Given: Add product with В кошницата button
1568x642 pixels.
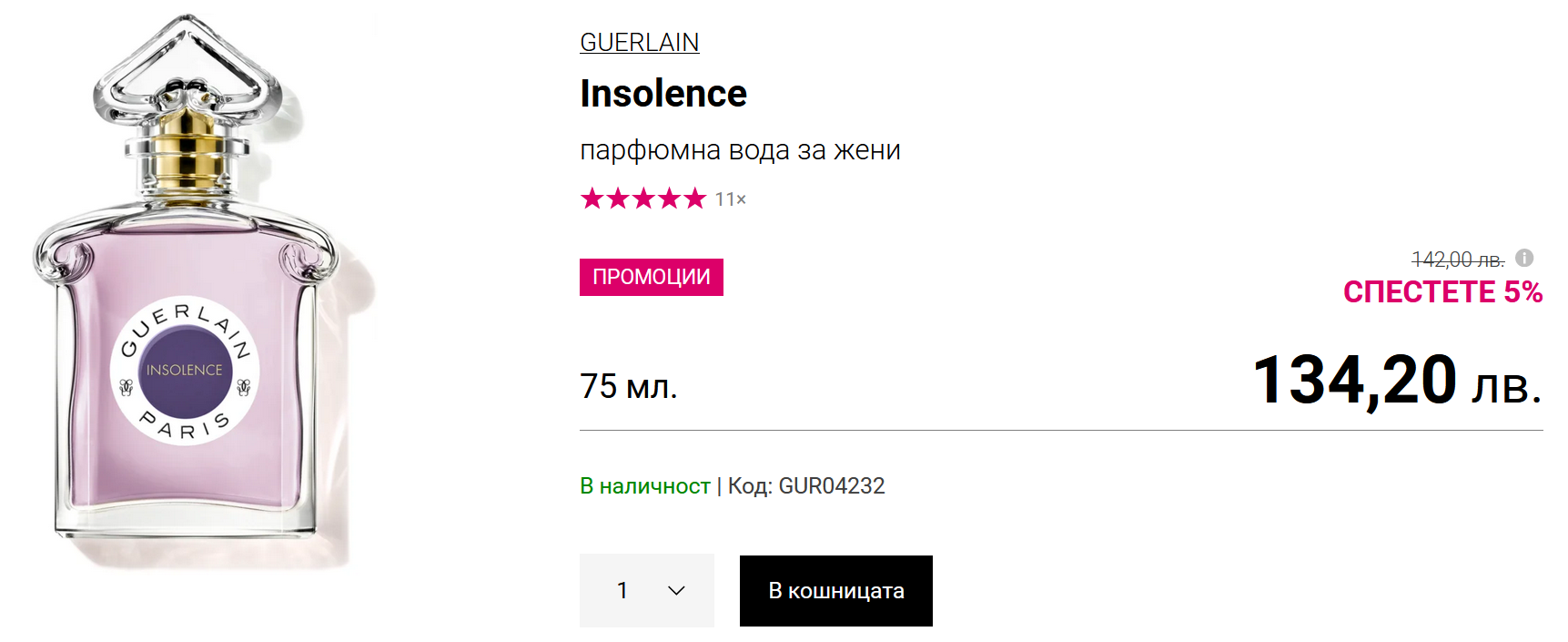Looking at the screenshot, I should pyautogui.click(x=835, y=591).
